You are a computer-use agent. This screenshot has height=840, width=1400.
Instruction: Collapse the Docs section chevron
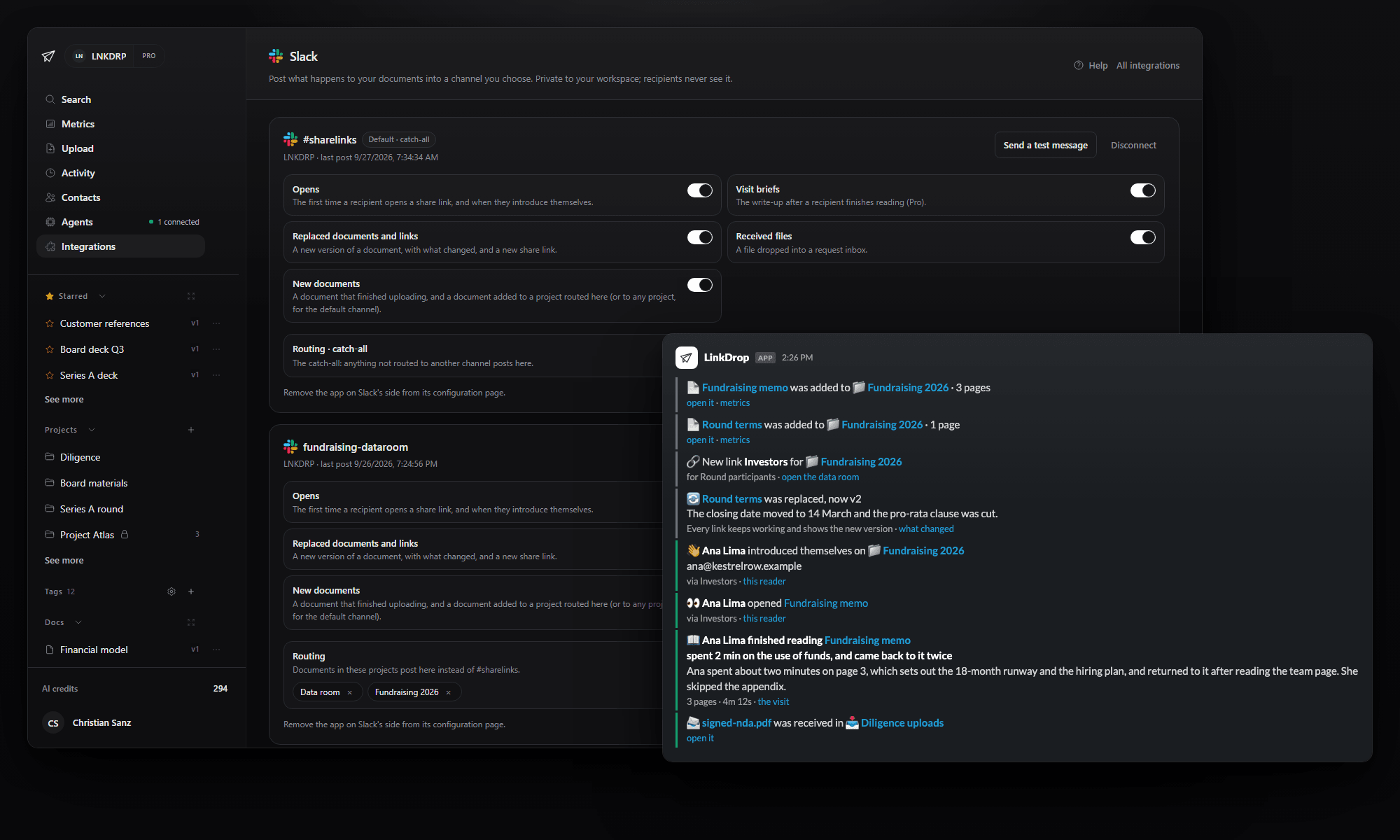(x=78, y=622)
